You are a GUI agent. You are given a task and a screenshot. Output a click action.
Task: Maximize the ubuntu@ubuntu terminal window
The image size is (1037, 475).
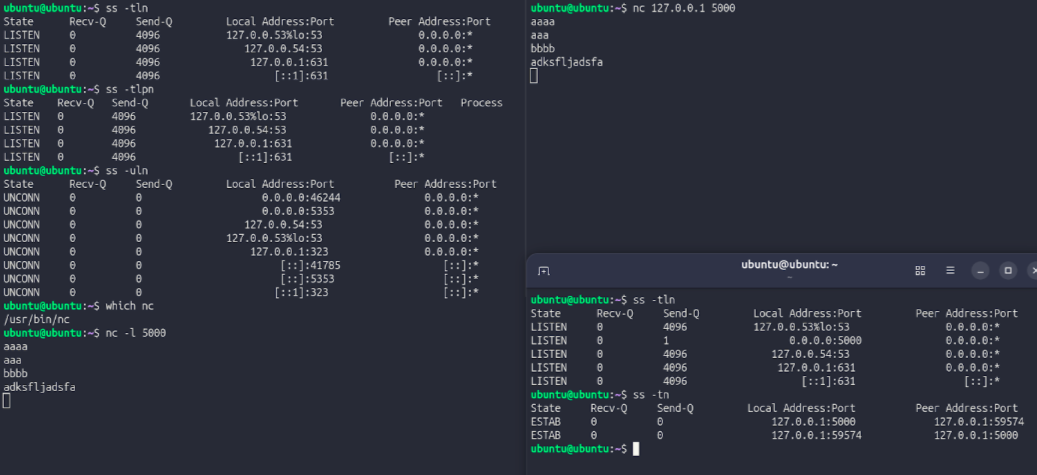1008,271
